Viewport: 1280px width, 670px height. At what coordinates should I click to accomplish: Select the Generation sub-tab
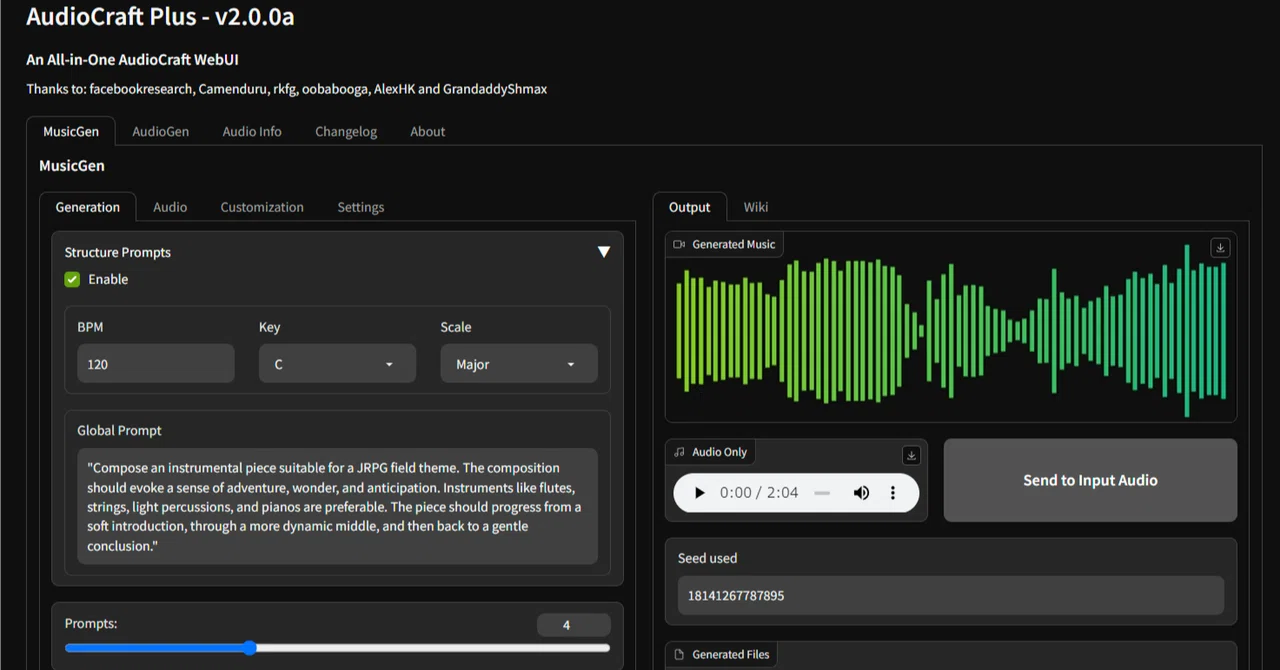click(88, 207)
